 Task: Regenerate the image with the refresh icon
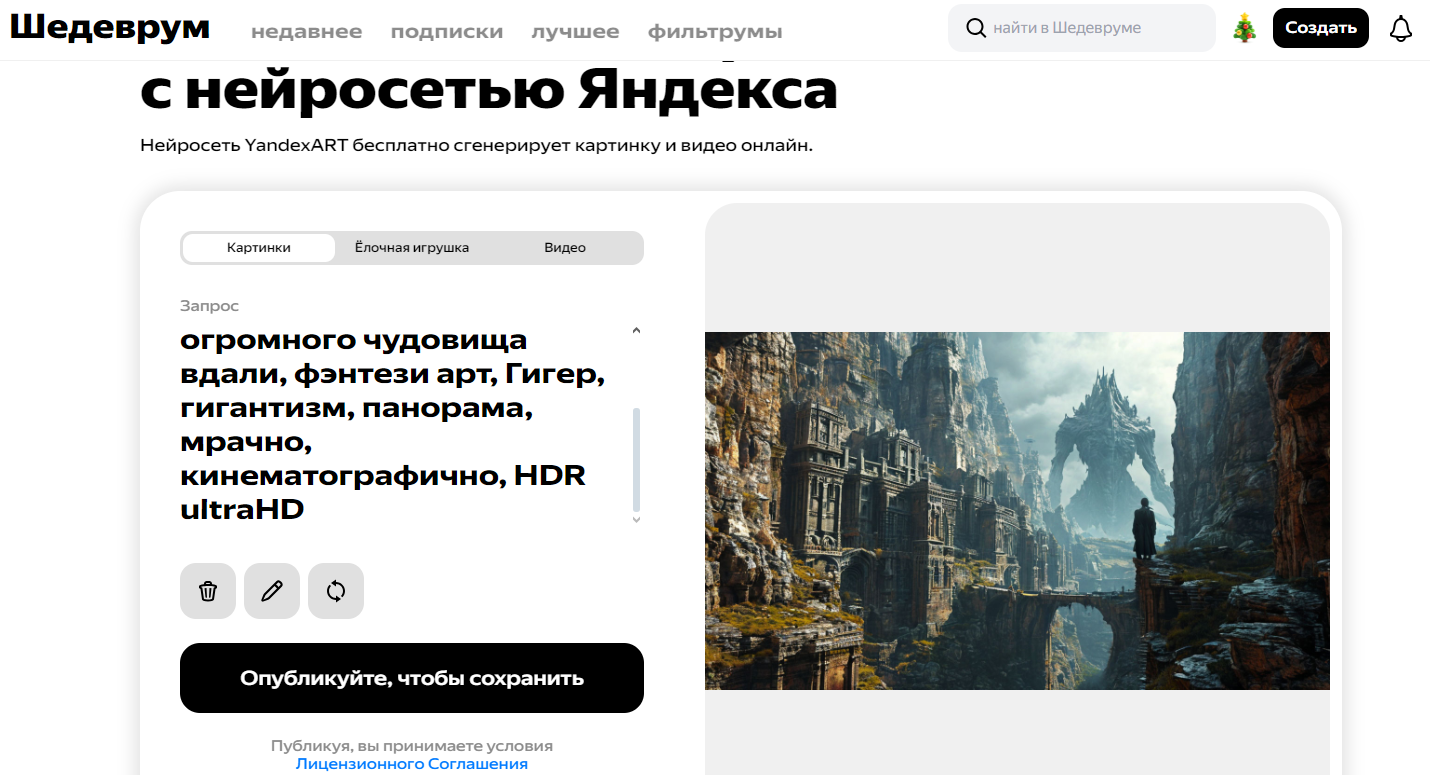click(335, 591)
